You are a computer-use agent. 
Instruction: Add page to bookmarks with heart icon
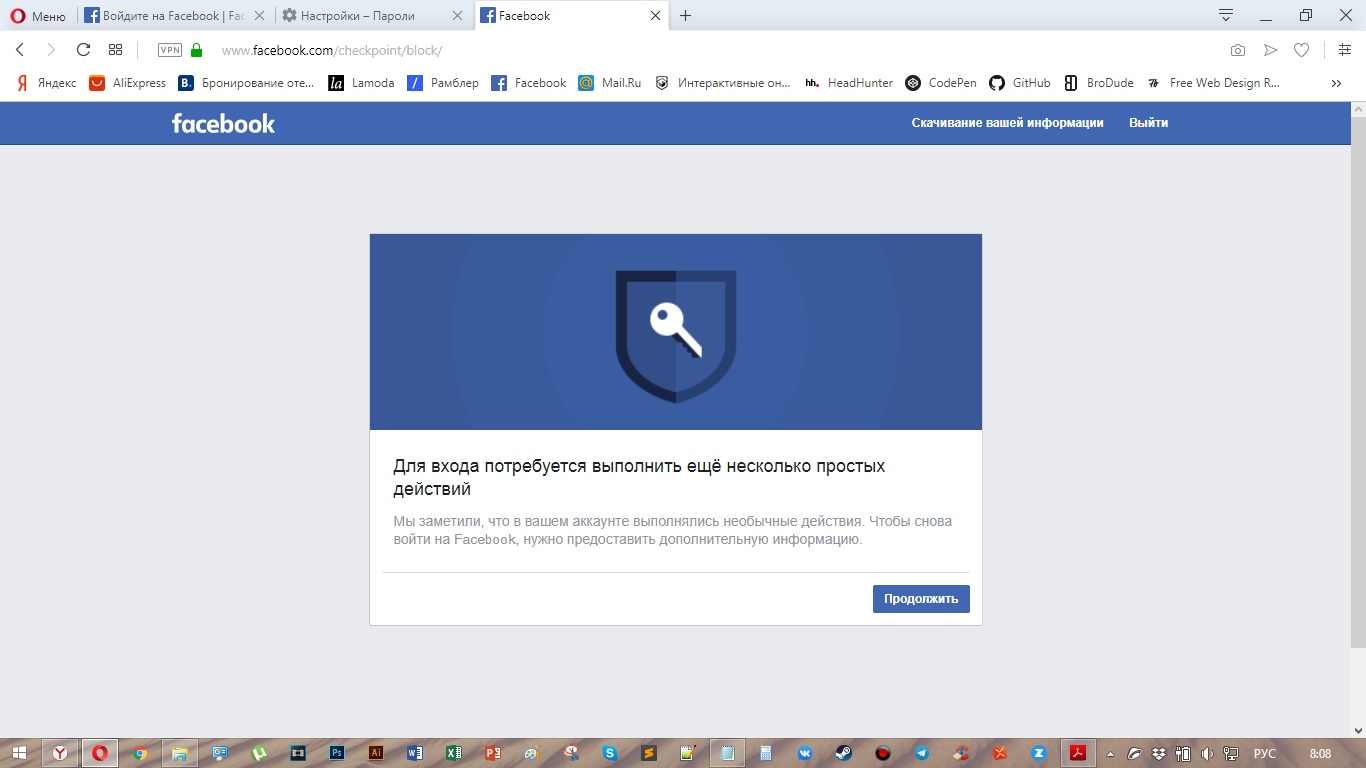(x=1301, y=50)
